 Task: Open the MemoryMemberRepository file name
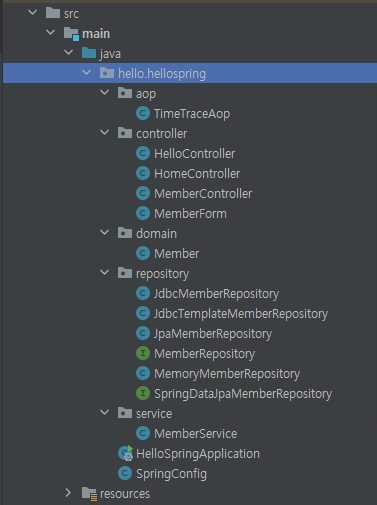tap(227, 374)
